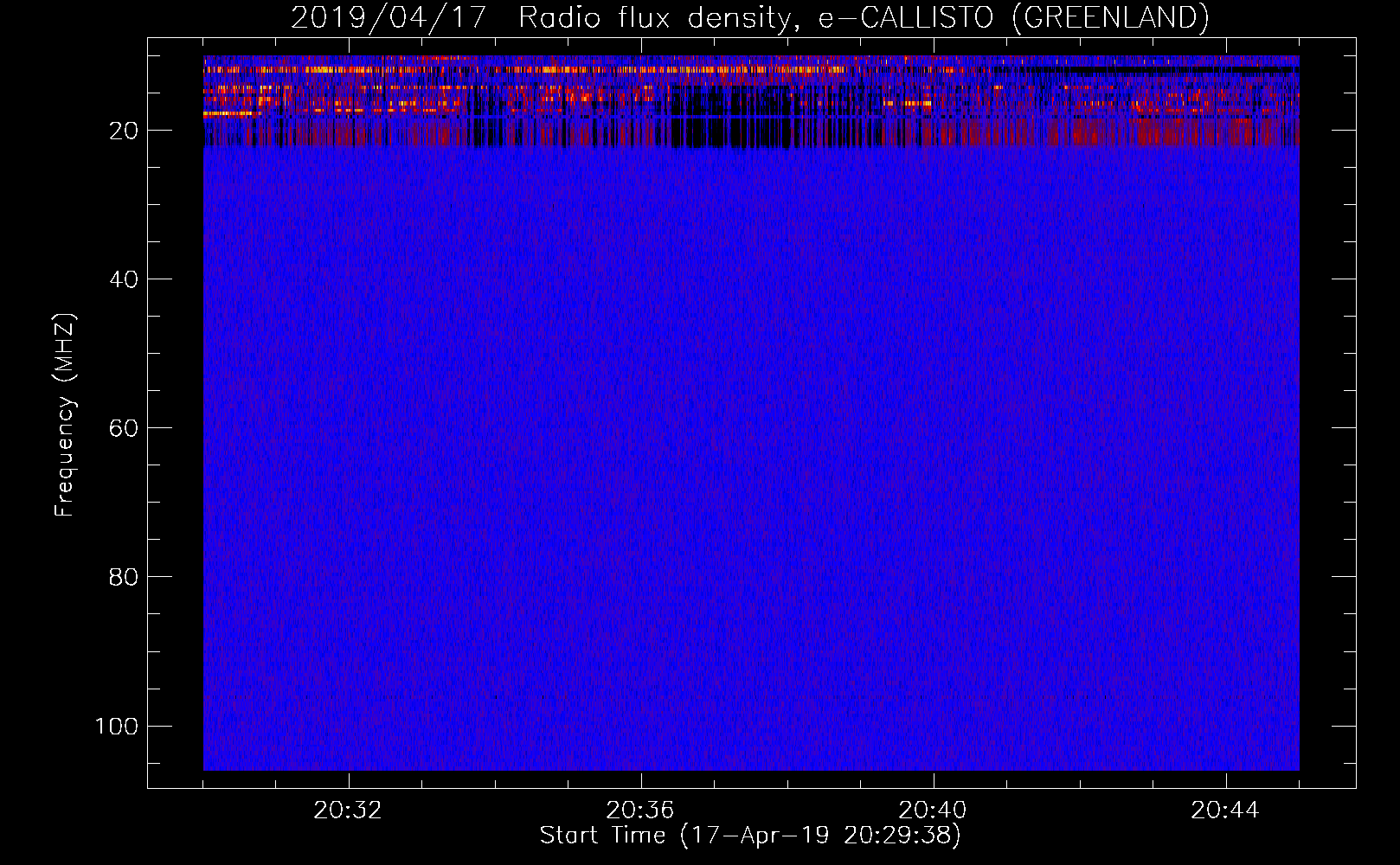Click the 20 MHz y-axis tick label
The width and height of the screenshot is (1400, 865).
[x=124, y=131]
